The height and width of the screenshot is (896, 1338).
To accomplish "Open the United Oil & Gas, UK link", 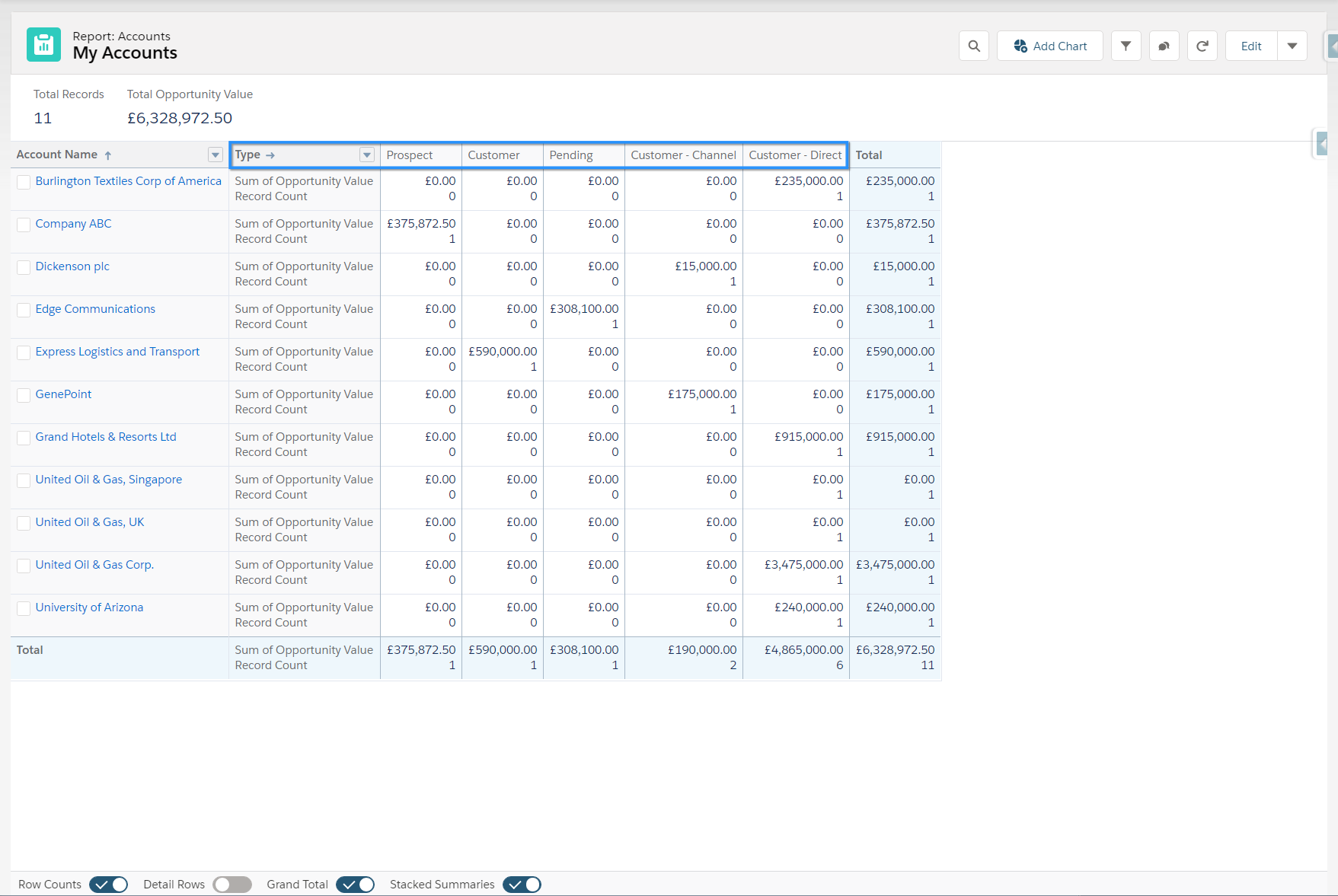I will pyautogui.click(x=90, y=522).
